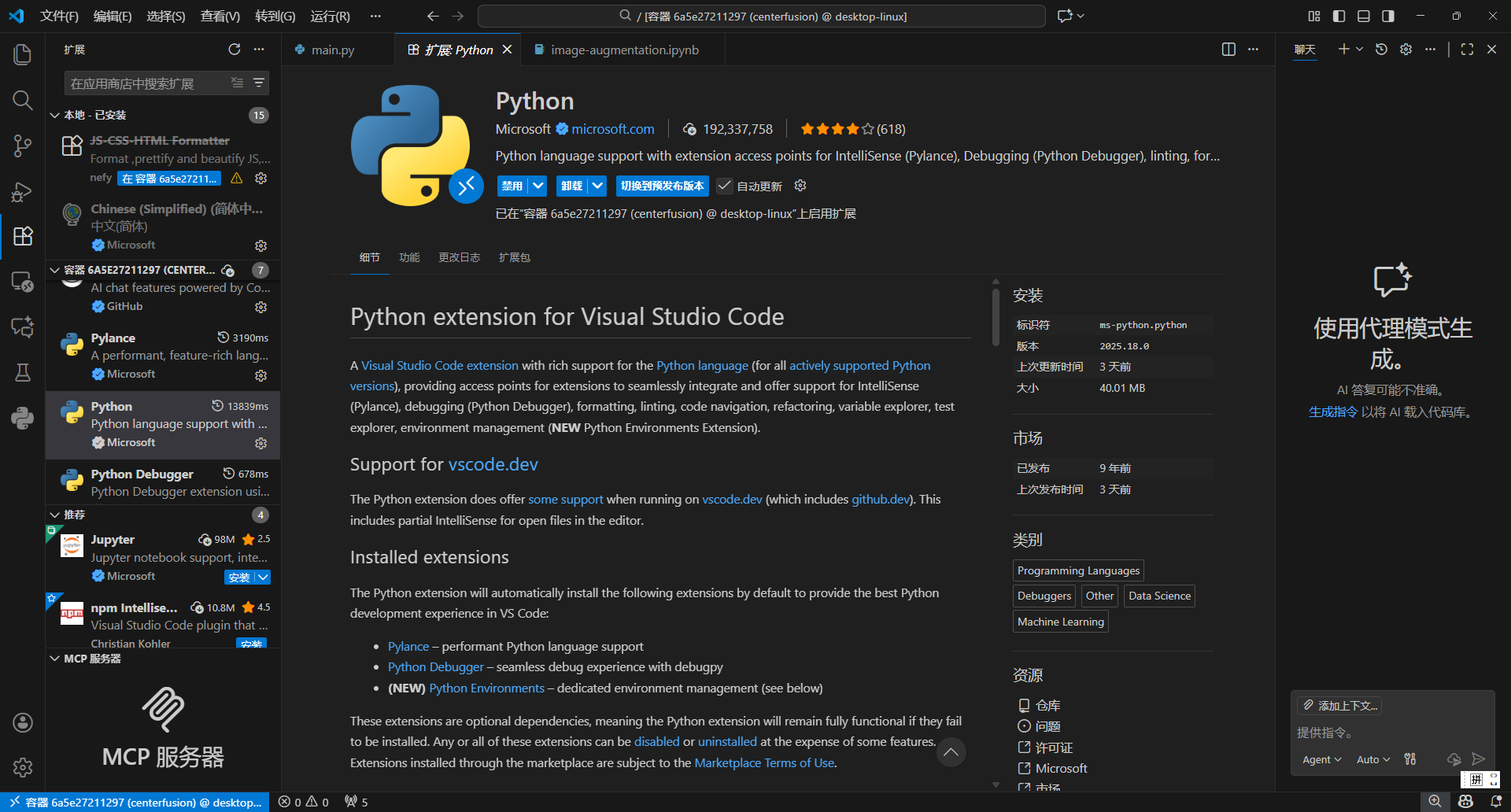
Task: Refresh the extensions list
Action: coord(234,50)
